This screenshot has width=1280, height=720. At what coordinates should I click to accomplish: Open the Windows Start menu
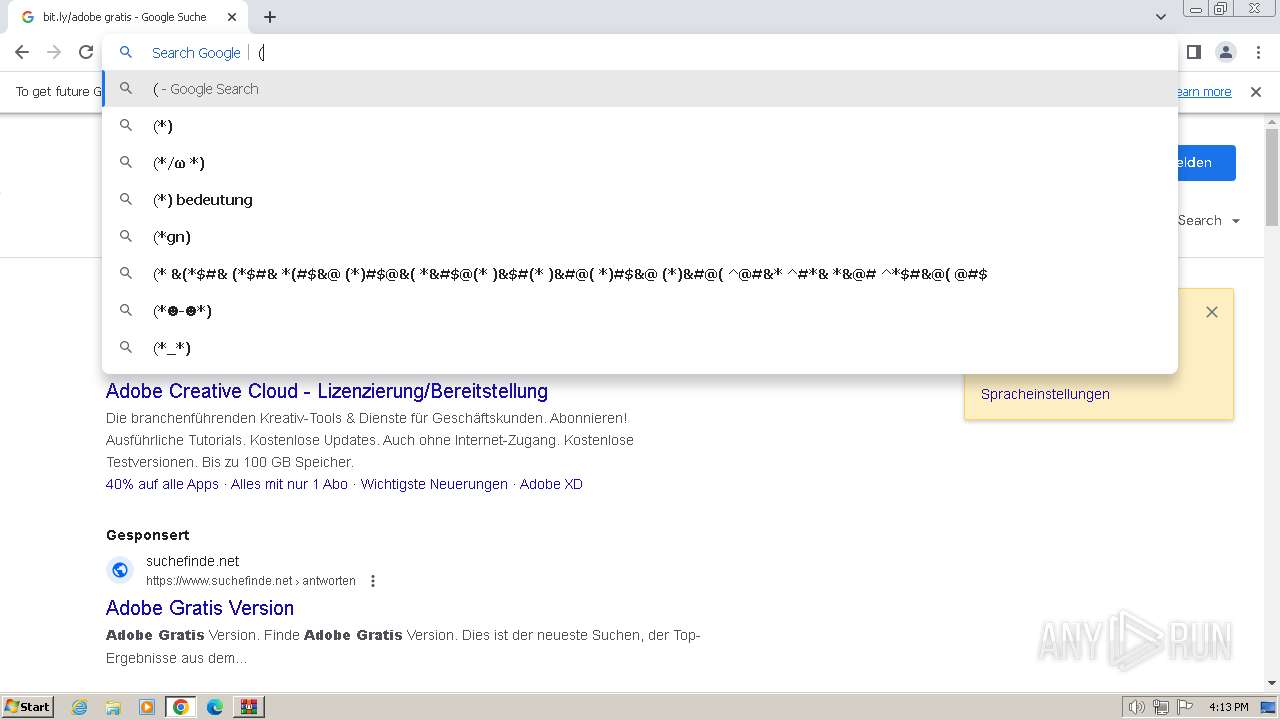point(28,707)
